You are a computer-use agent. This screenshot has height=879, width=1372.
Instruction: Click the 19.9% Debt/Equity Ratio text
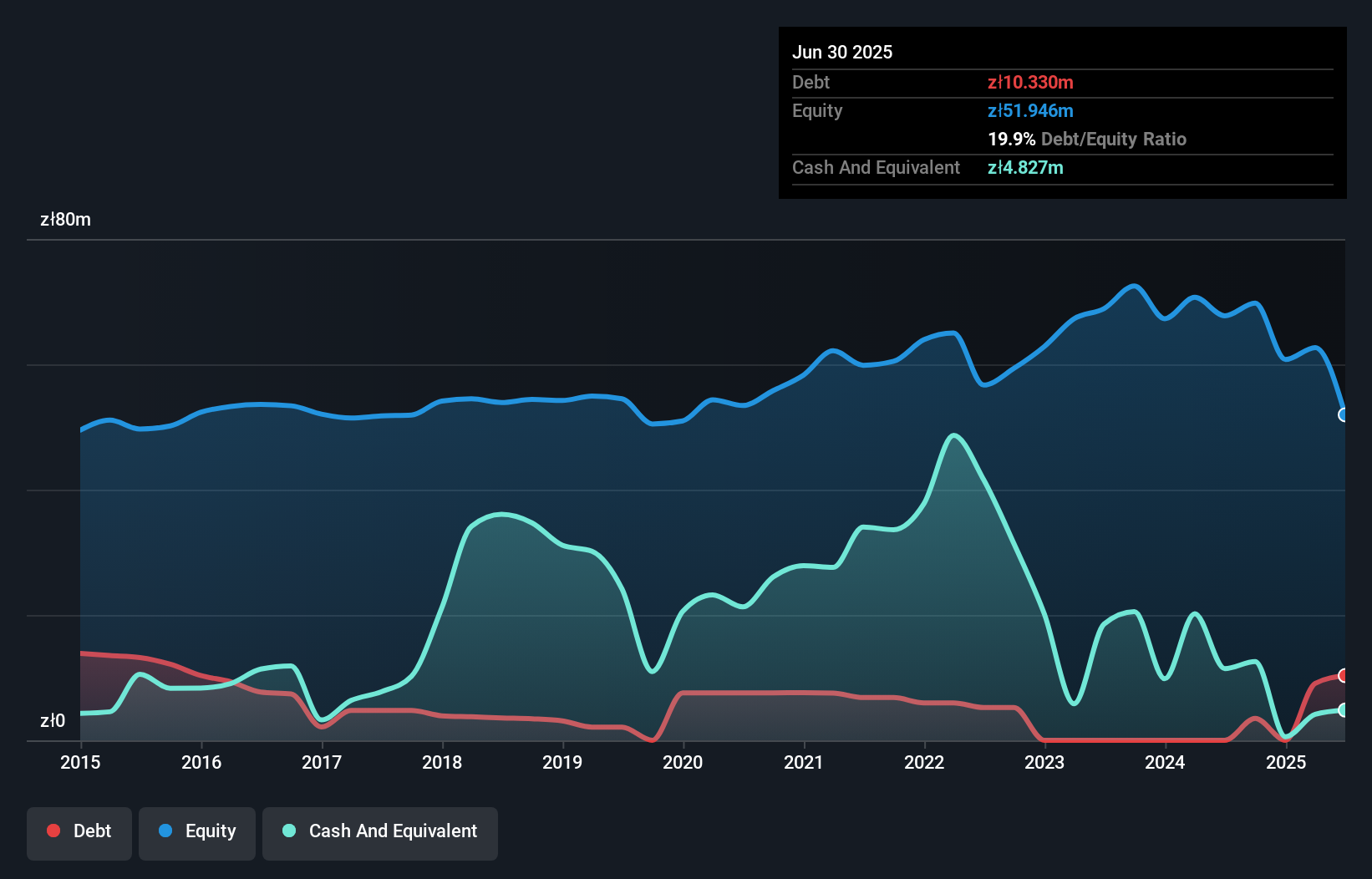[x=1087, y=139]
